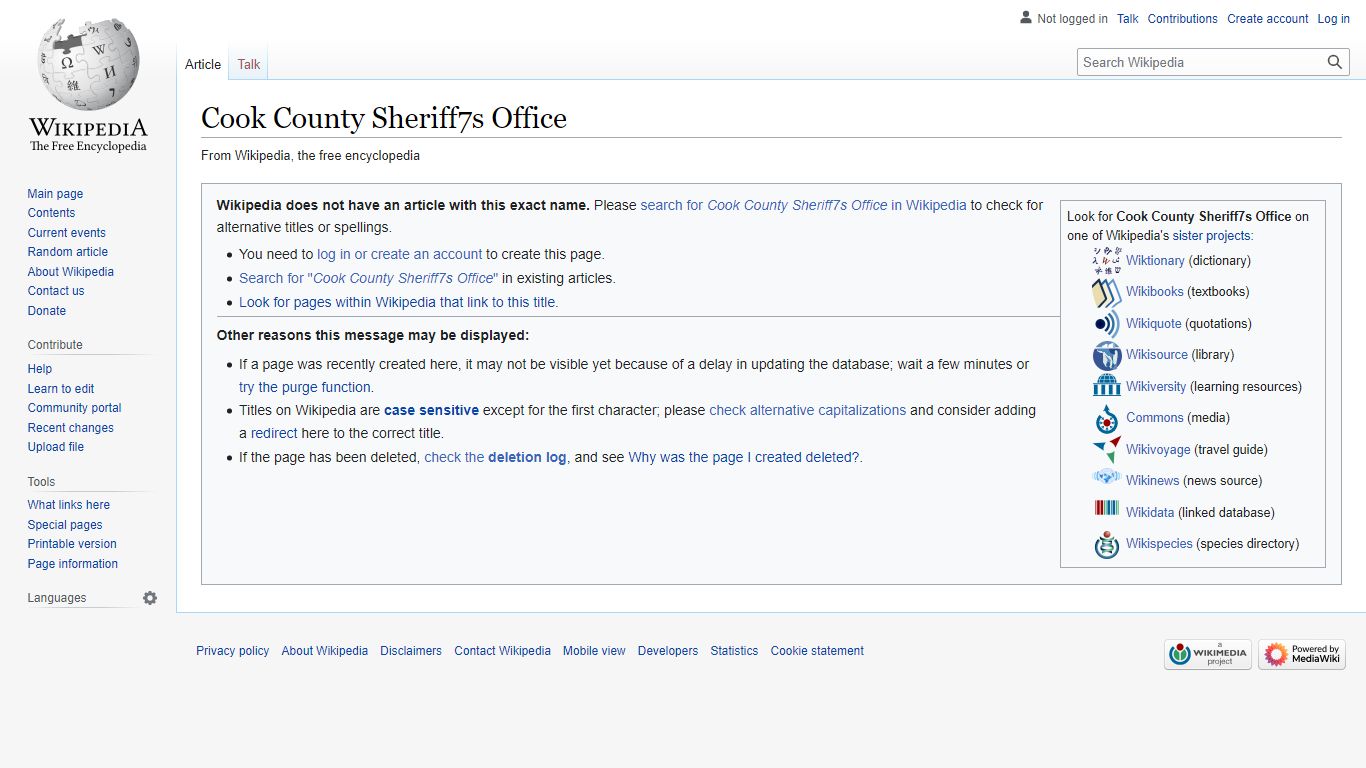This screenshot has height=768, width=1366.
Task: Open Learn to edit
Action: click(61, 389)
